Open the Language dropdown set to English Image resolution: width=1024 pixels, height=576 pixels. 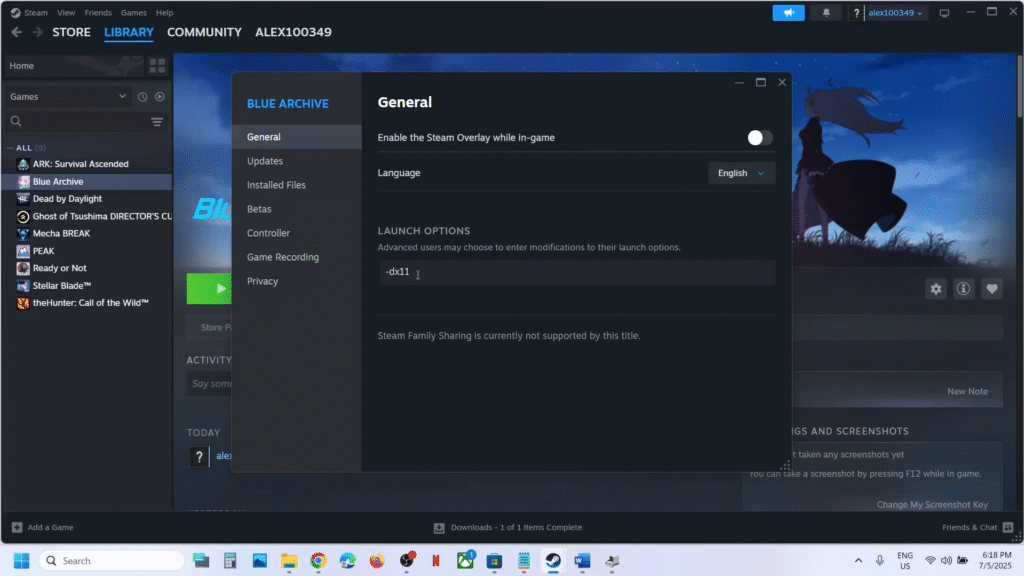tap(741, 173)
